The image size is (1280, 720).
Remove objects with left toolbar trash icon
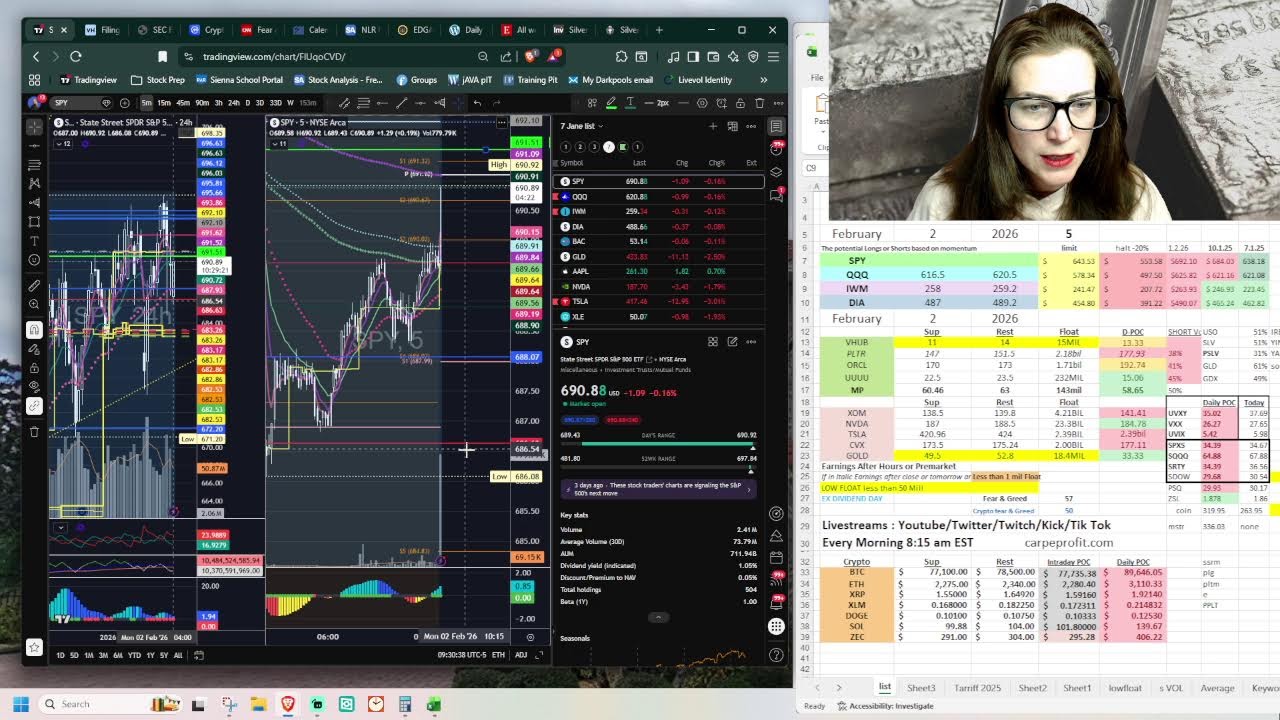tap(34, 432)
